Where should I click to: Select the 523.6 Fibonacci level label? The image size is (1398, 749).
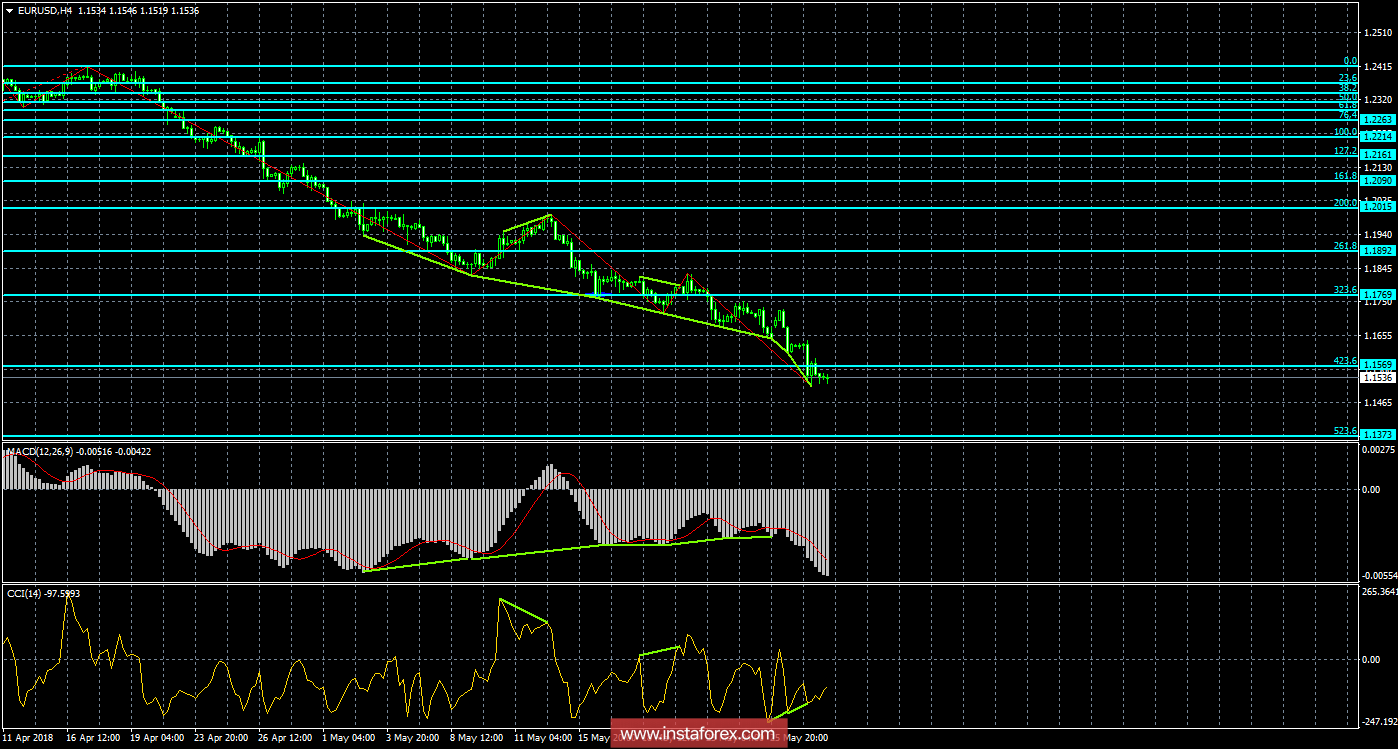[x=1345, y=430]
